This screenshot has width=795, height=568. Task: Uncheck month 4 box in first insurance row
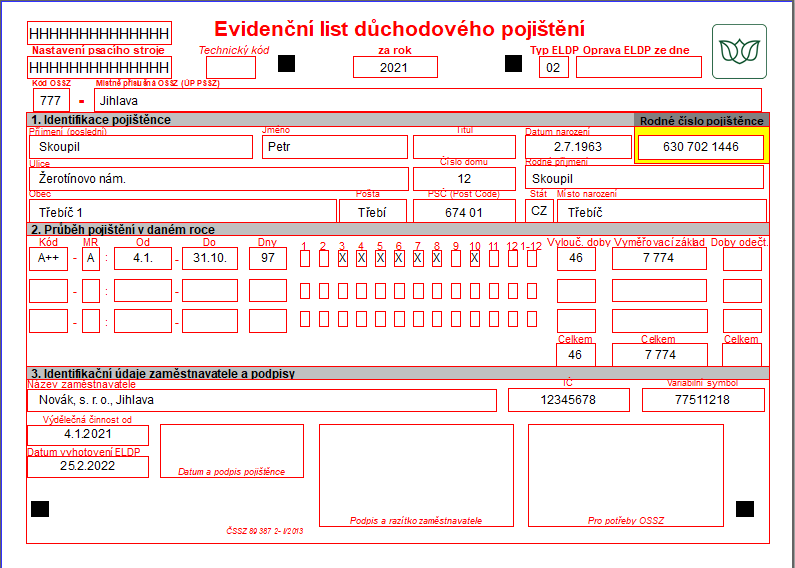(x=362, y=259)
